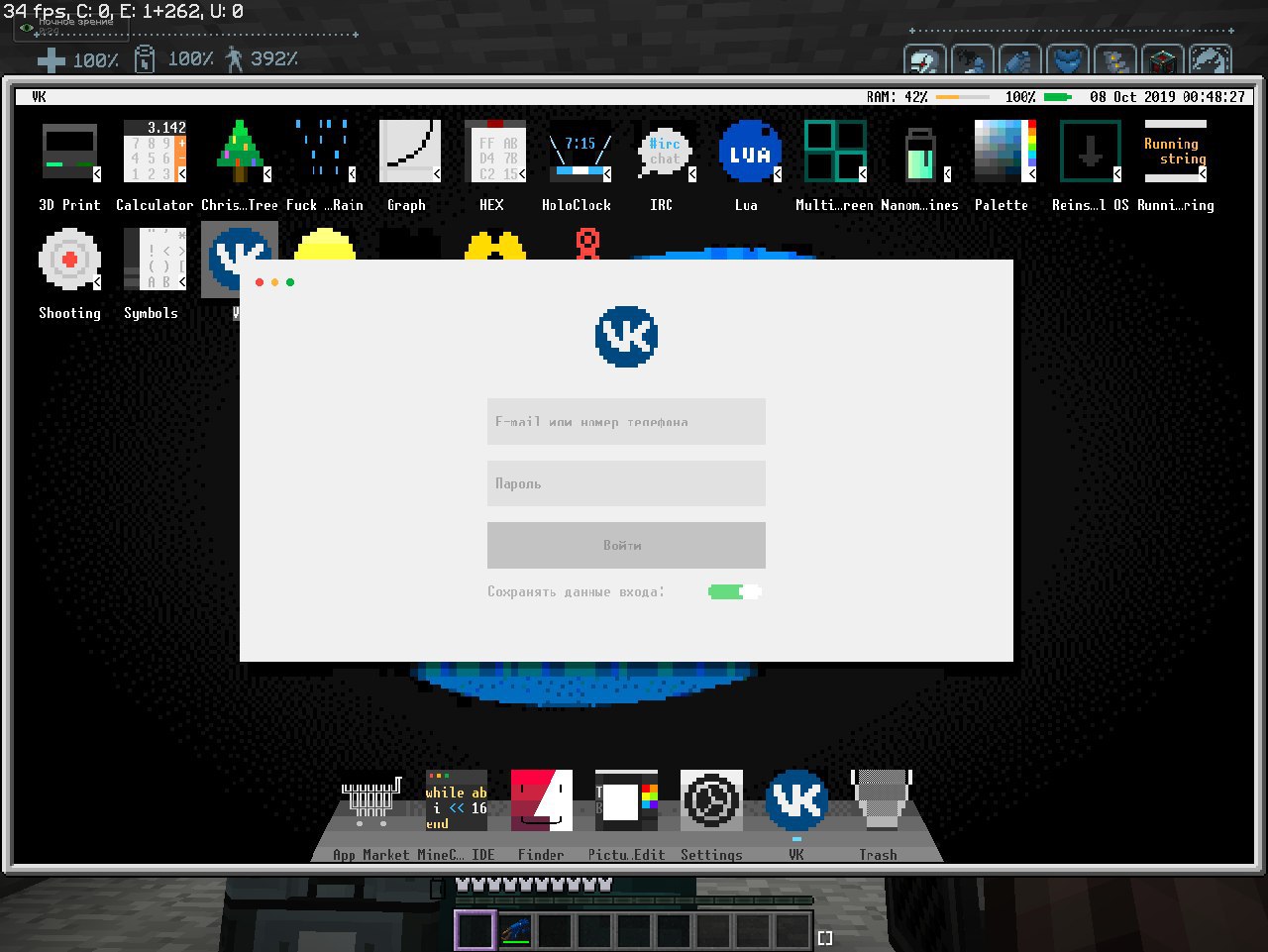Open the IRC chat icon
The image size is (1268, 952).
[666, 151]
